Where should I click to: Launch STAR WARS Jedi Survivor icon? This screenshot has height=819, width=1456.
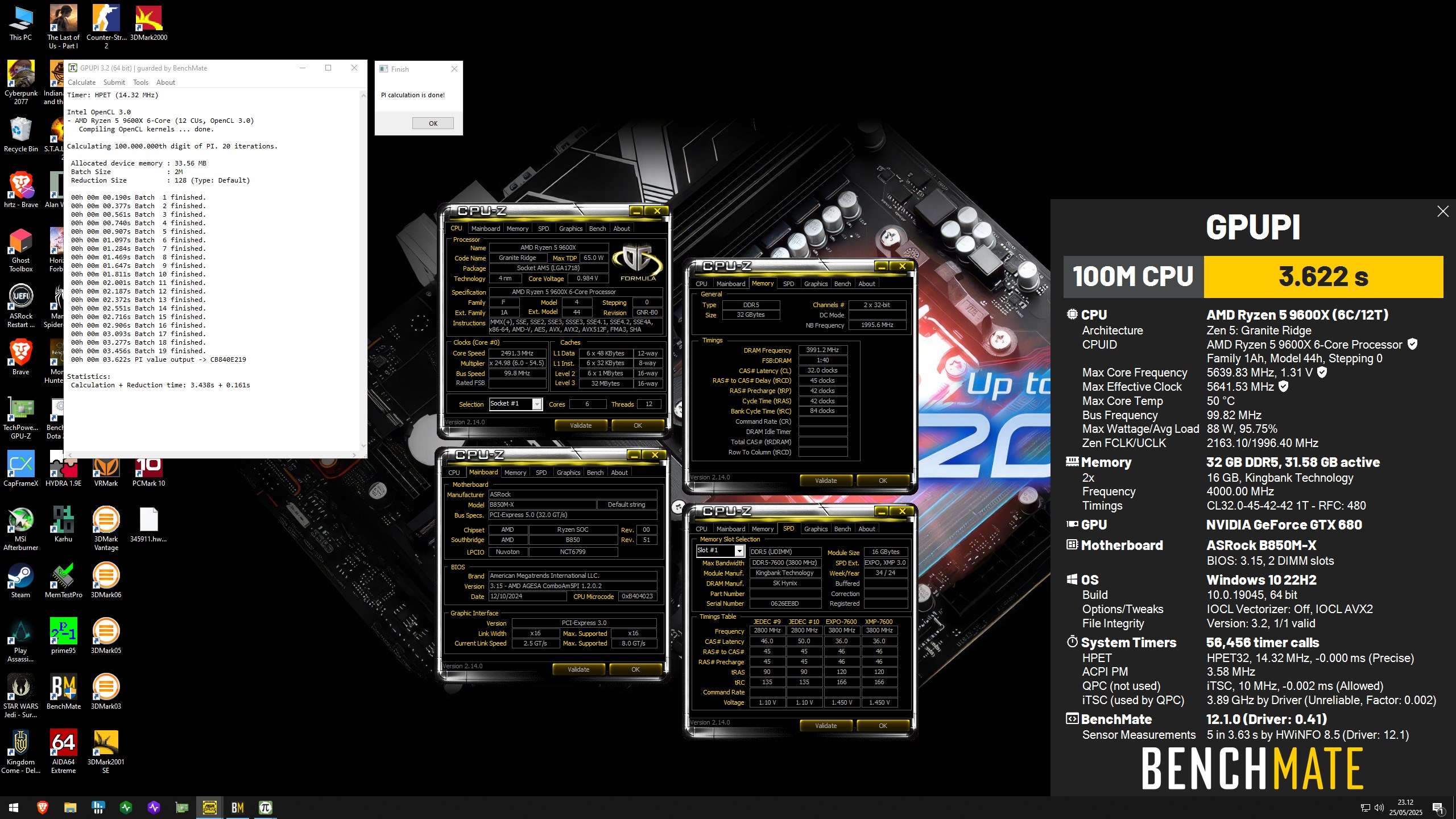point(20,696)
